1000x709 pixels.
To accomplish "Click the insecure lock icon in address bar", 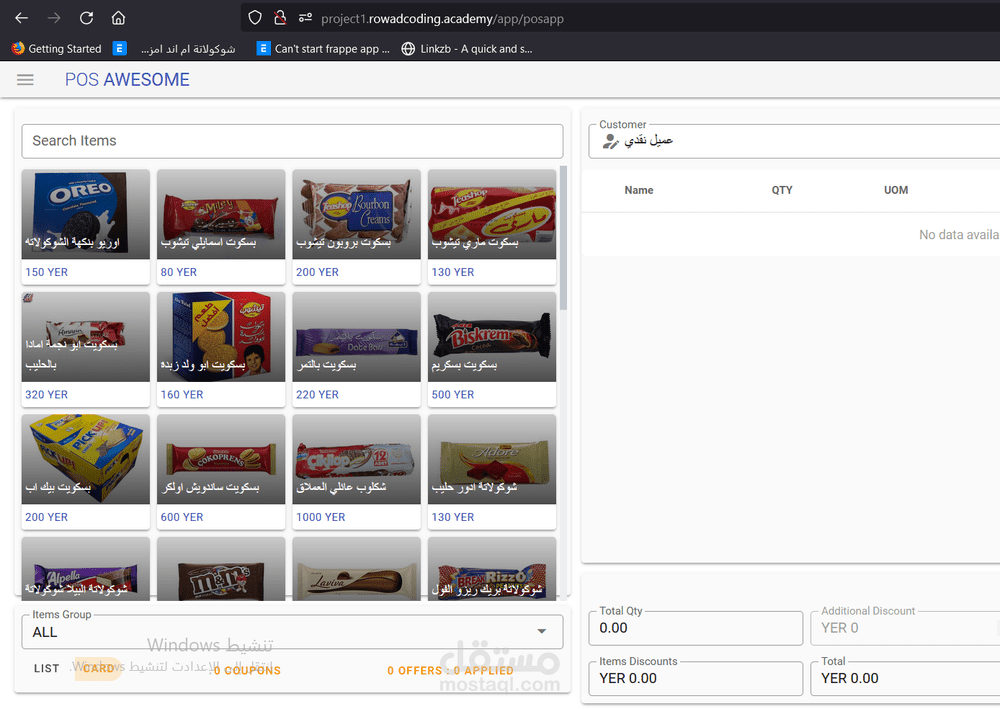I will [x=279, y=18].
